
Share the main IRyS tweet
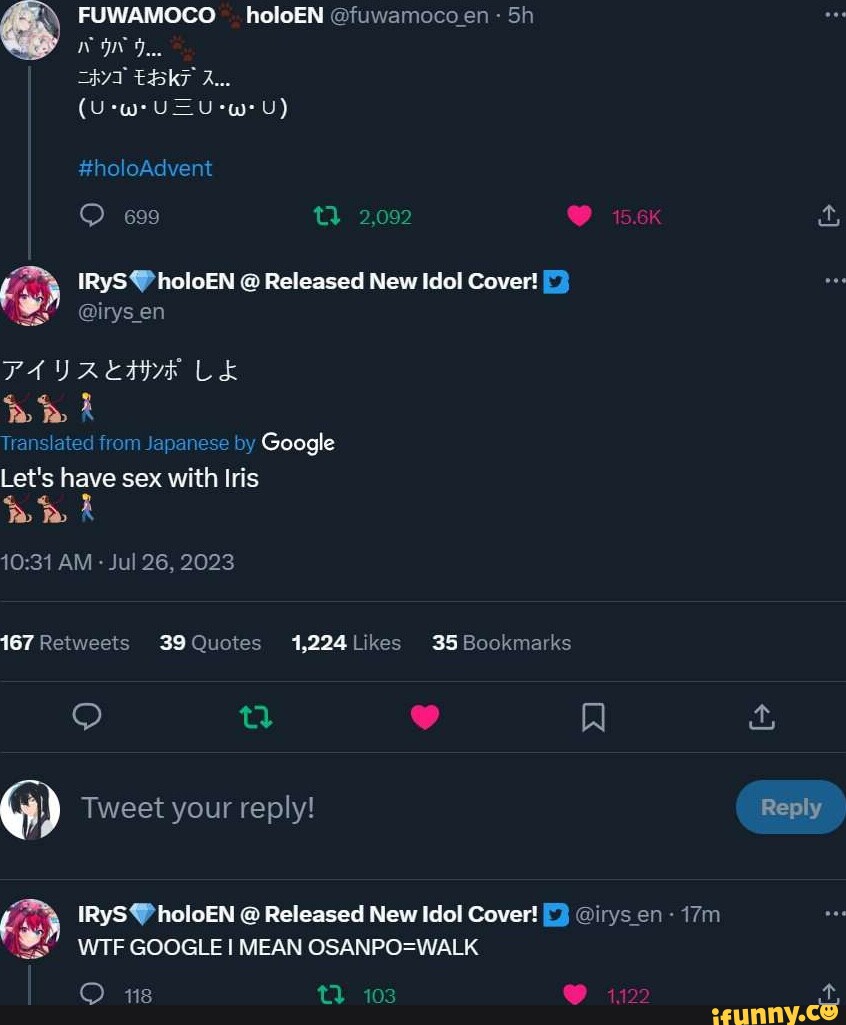click(x=761, y=716)
